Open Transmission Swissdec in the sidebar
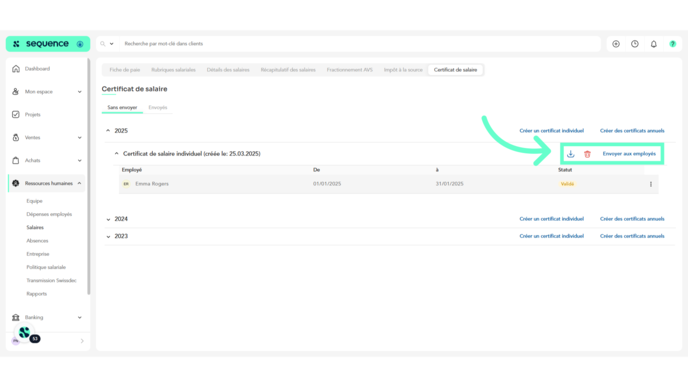 tap(51, 280)
